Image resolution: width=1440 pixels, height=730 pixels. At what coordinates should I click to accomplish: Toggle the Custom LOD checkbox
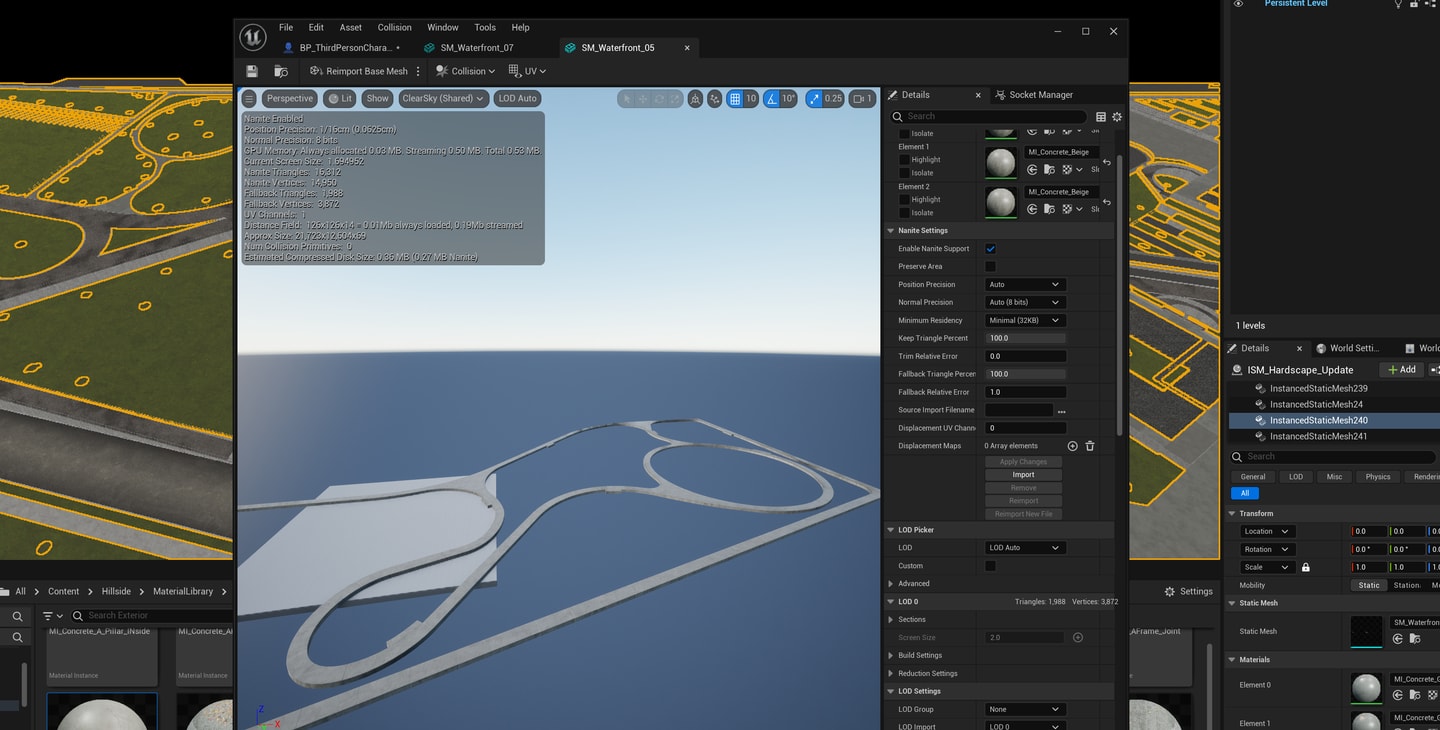[990, 566]
